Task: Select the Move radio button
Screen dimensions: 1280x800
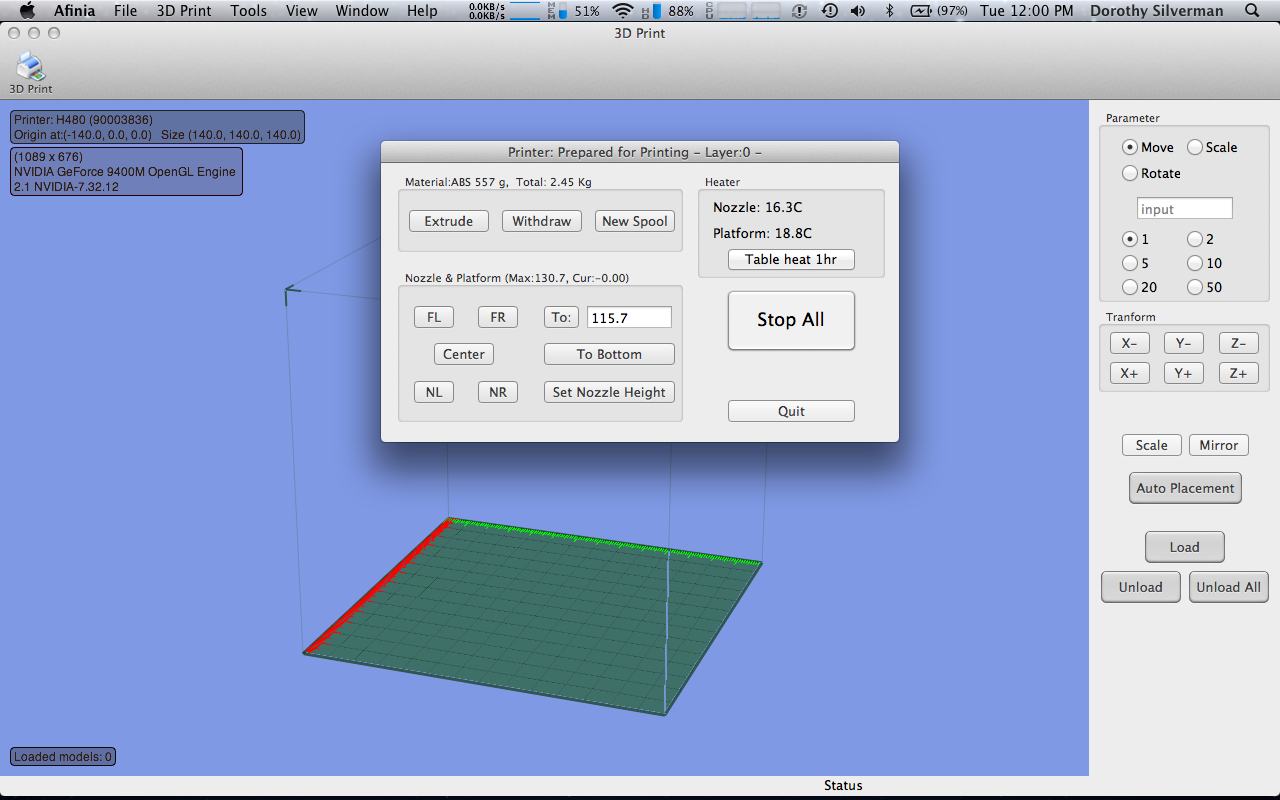Action: click(x=1130, y=147)
